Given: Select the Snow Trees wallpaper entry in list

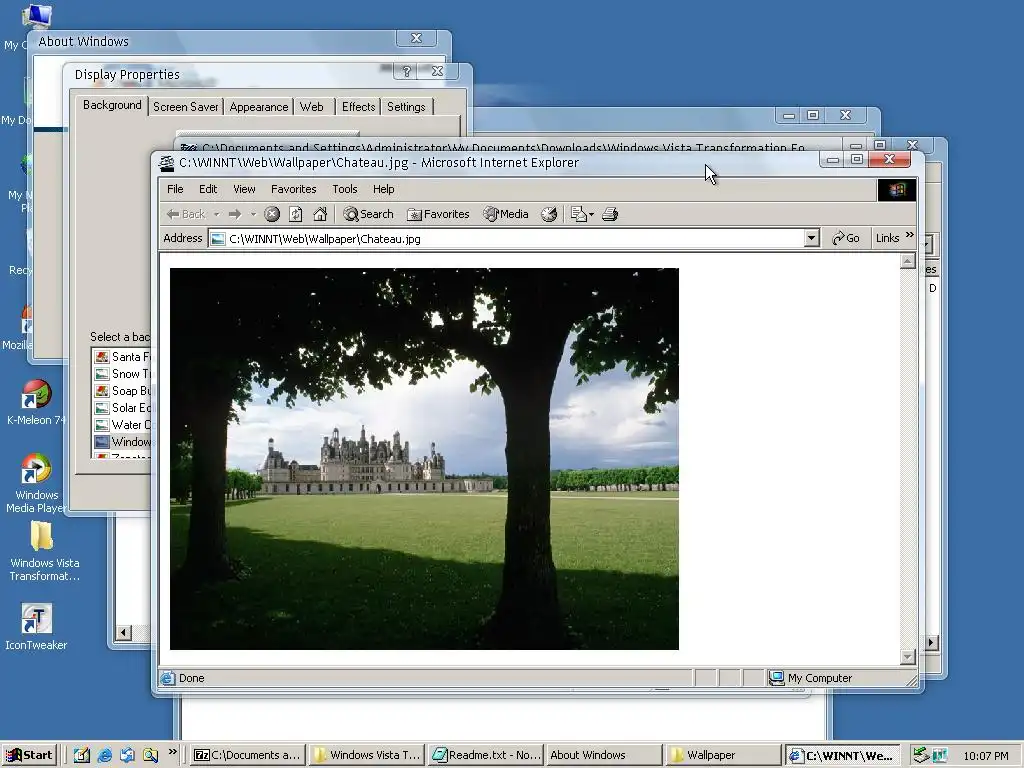Looking at the screenshot, I should (122, 374).
